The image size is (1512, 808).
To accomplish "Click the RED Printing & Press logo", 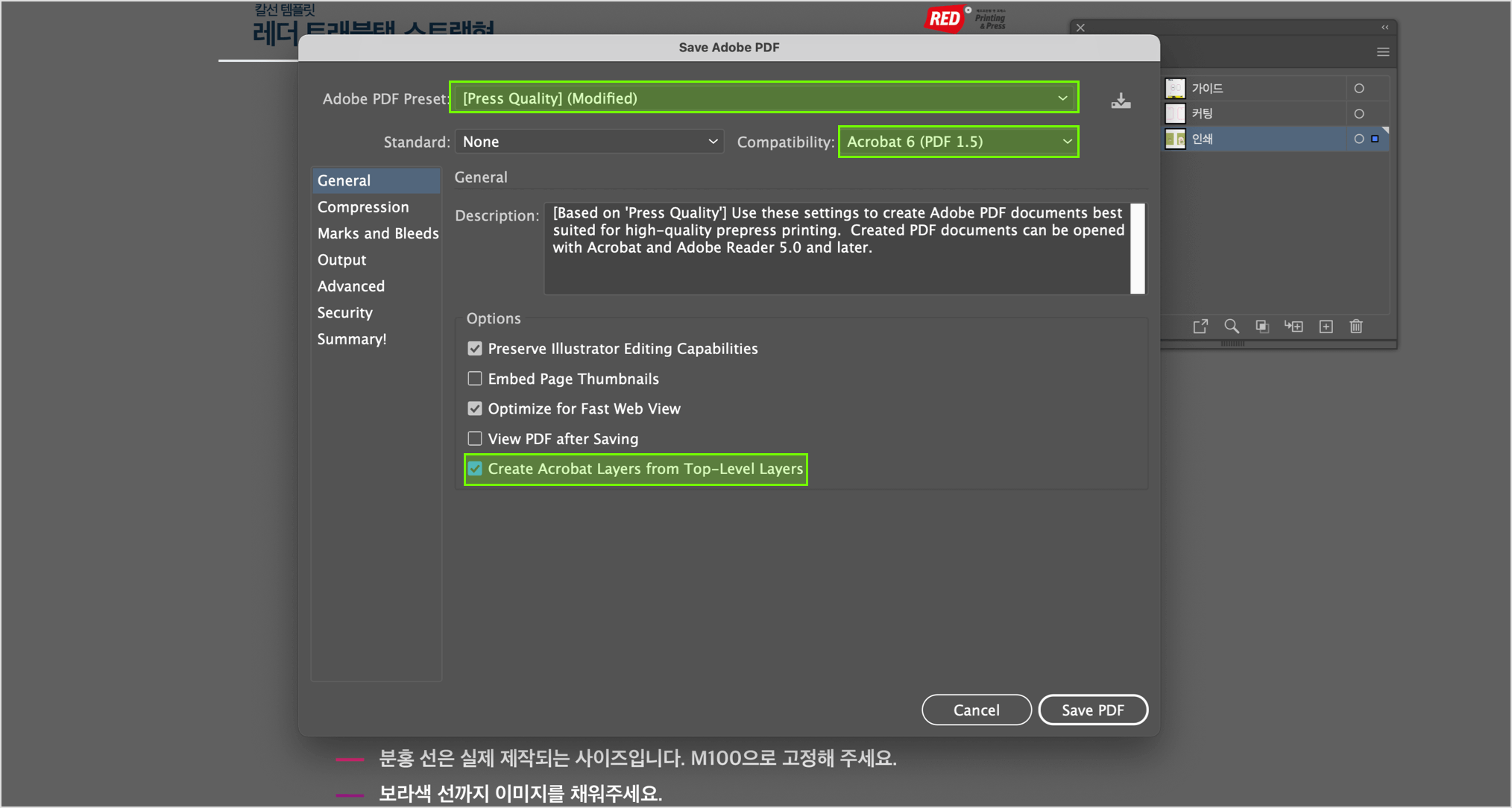I will click(966, 18).
